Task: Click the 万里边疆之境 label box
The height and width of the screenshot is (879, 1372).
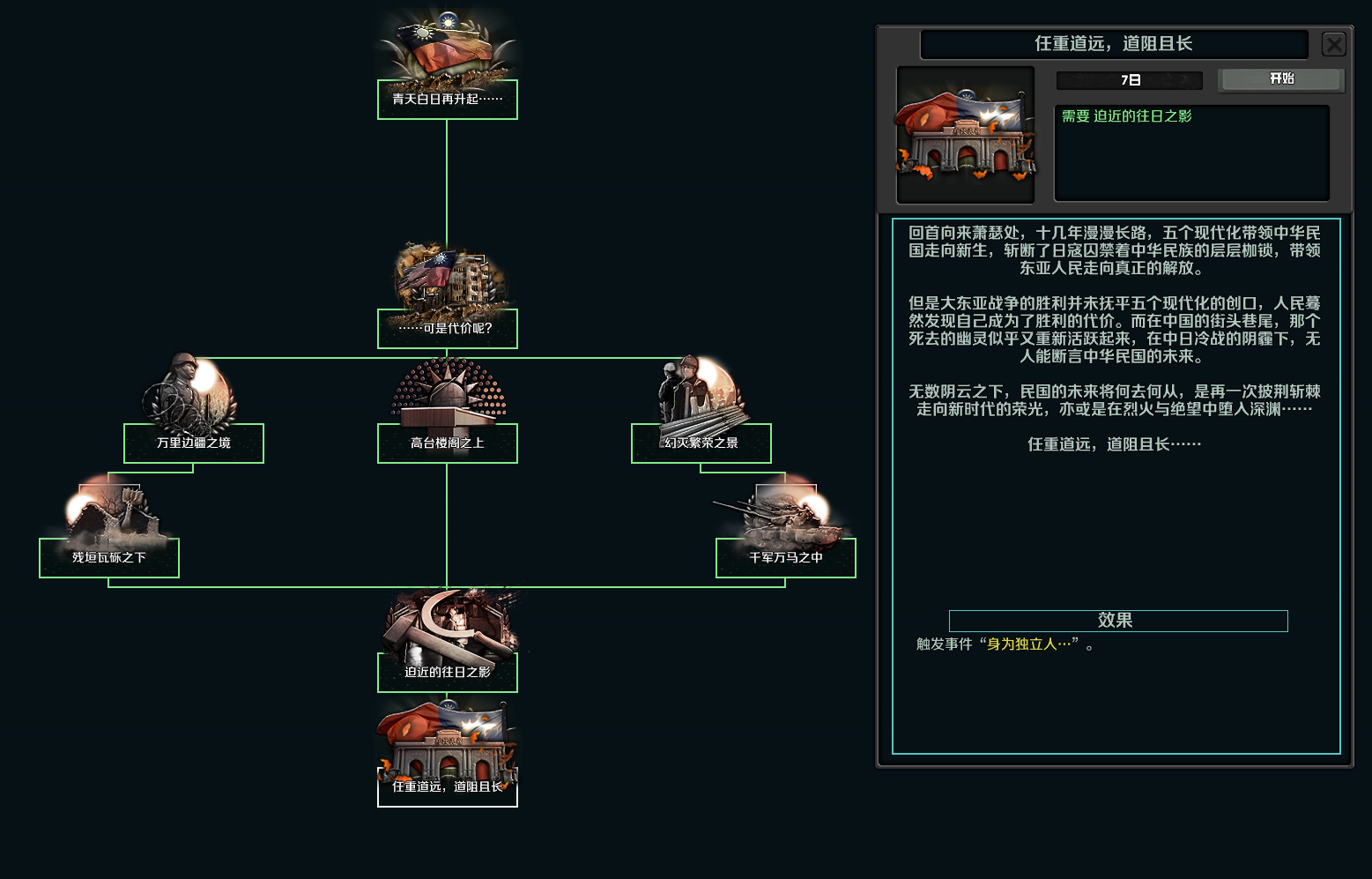Action: [x=193, y=443]
